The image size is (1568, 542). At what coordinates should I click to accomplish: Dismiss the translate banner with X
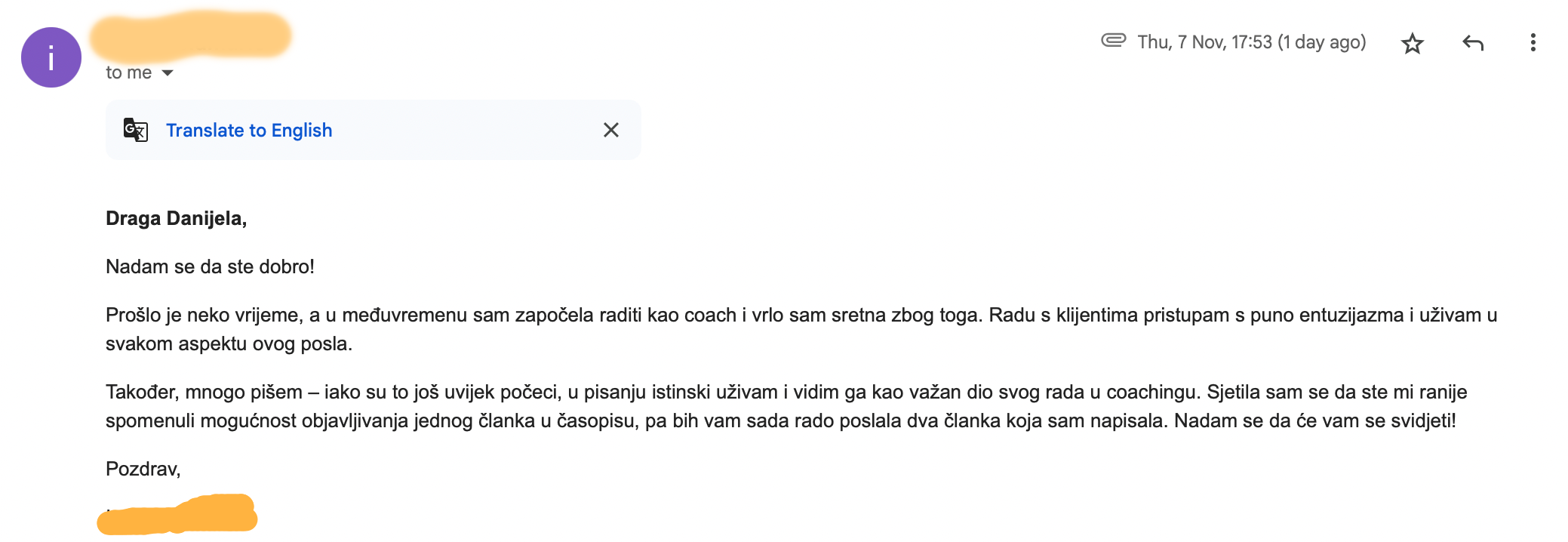pyautogui.click(x=611, y=130)
